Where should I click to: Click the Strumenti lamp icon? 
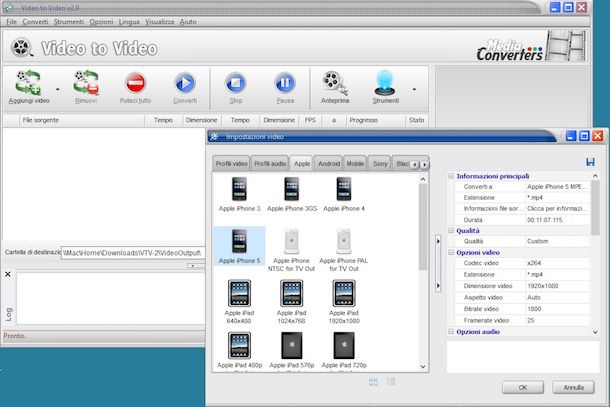(x=385, y=82)
